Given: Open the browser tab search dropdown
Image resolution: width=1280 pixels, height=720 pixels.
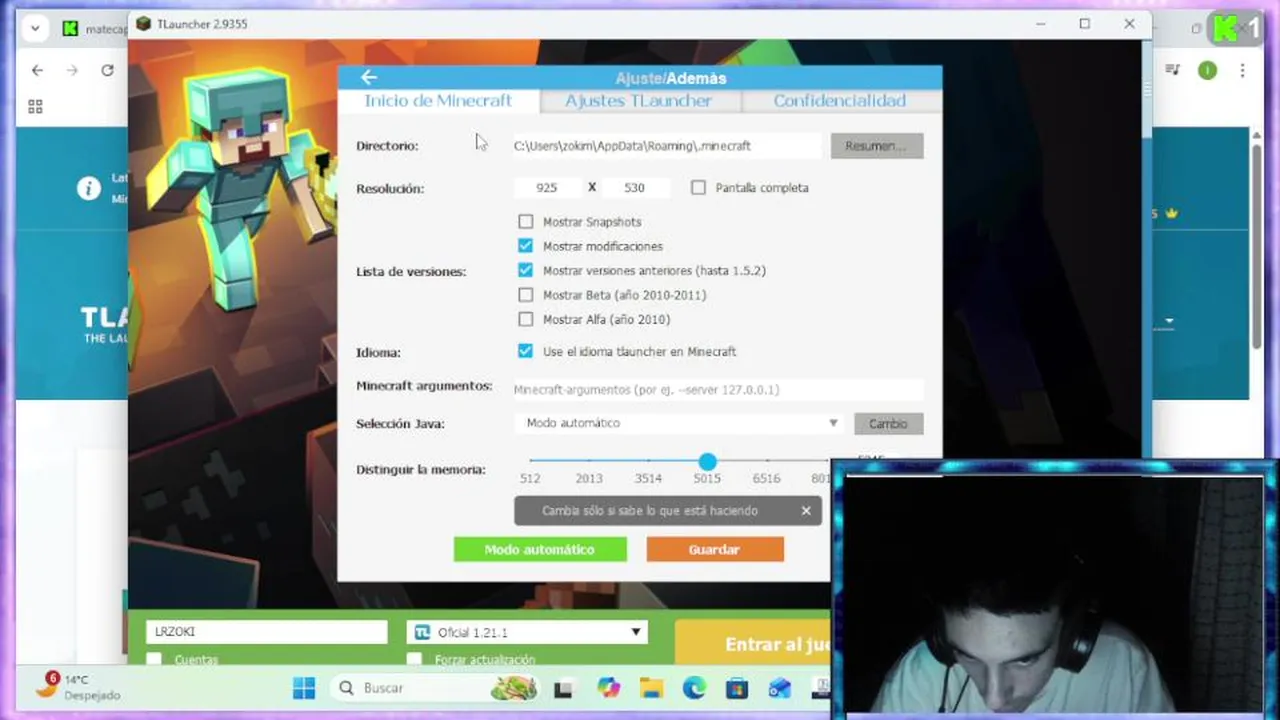Looking at the screenshot, I should [x=35, y=28].
